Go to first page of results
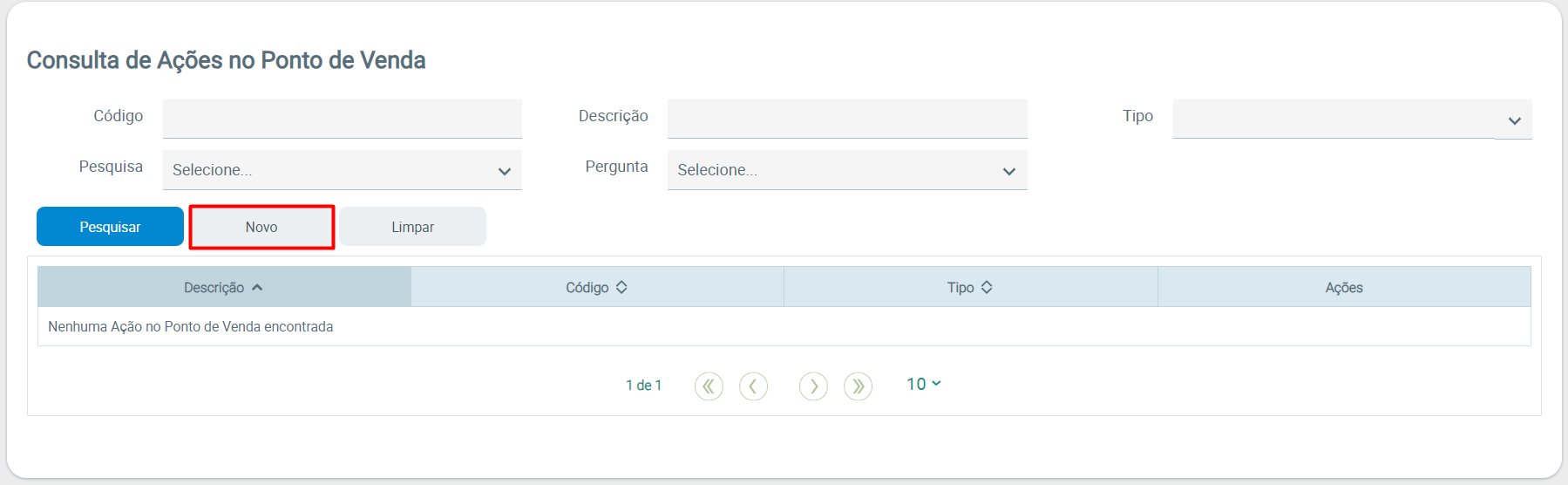 point(709,386)
